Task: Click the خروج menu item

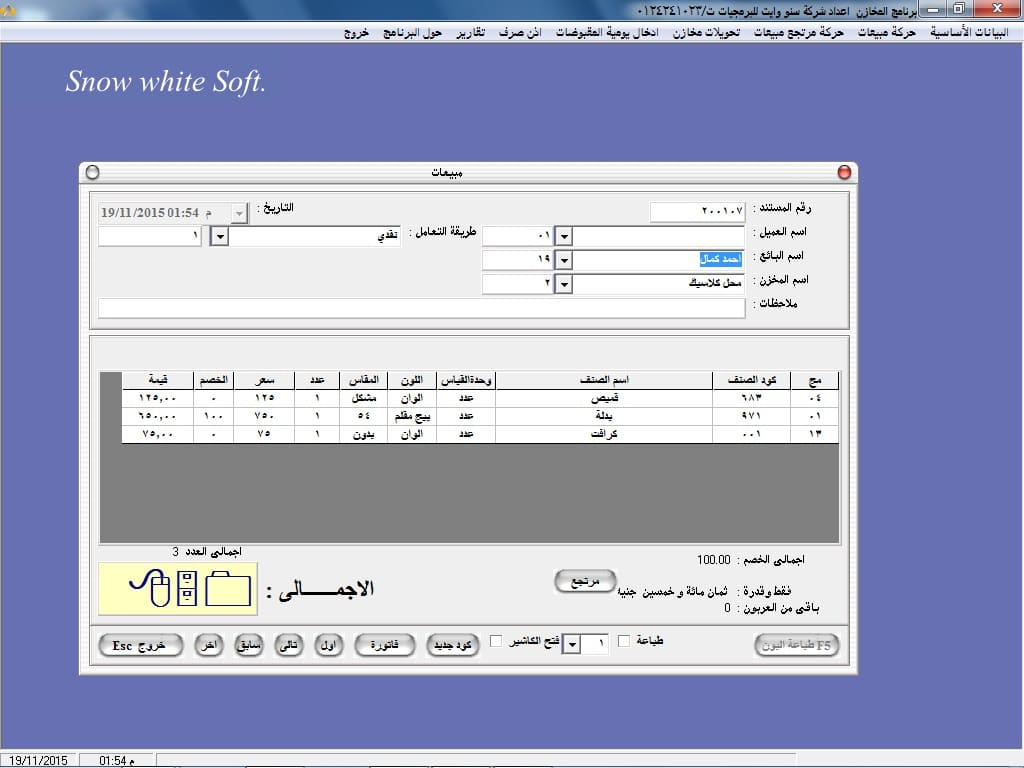Action: pyautogui.click(x=356, y=32)
